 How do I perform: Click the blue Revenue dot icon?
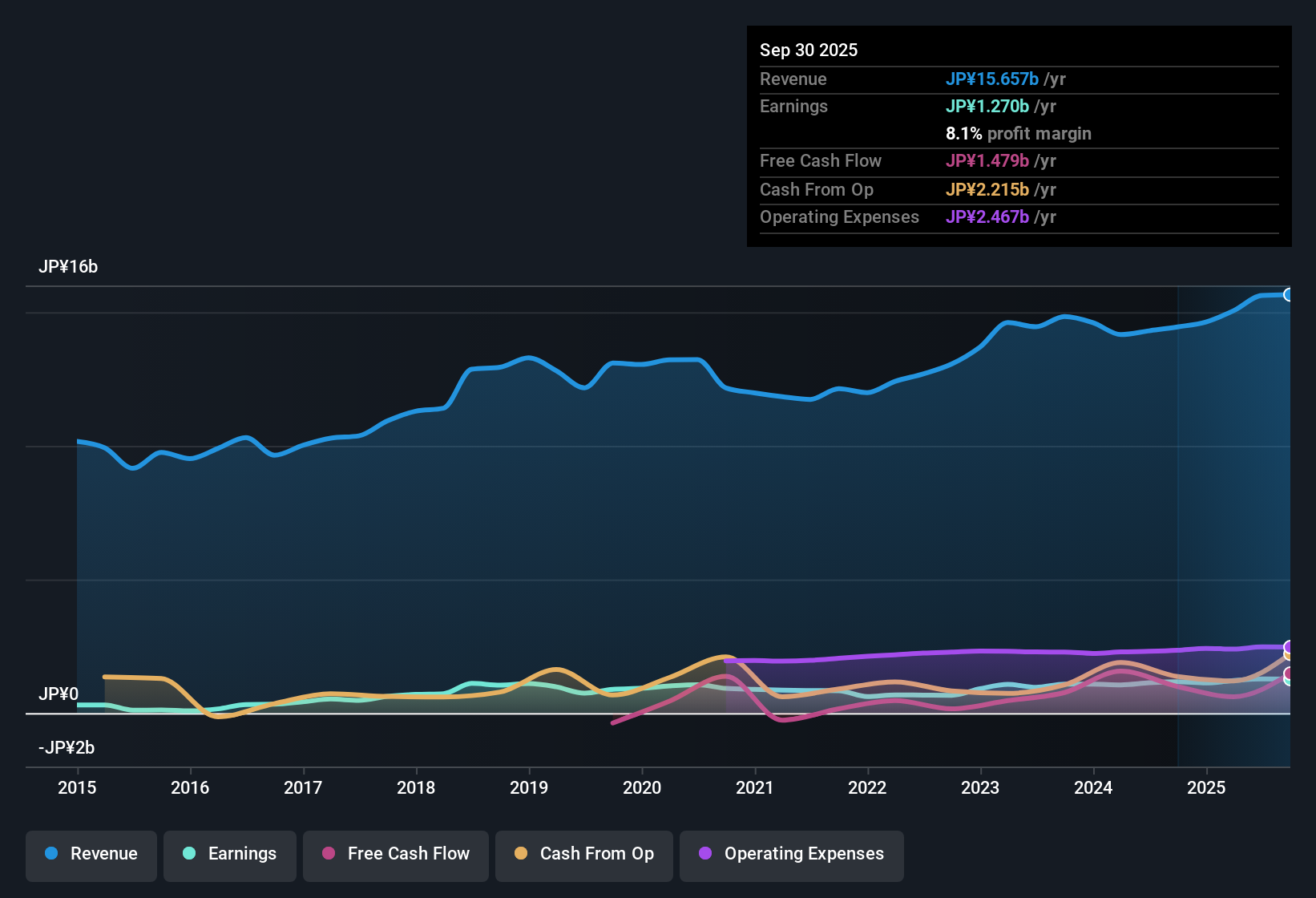[50, 854]
